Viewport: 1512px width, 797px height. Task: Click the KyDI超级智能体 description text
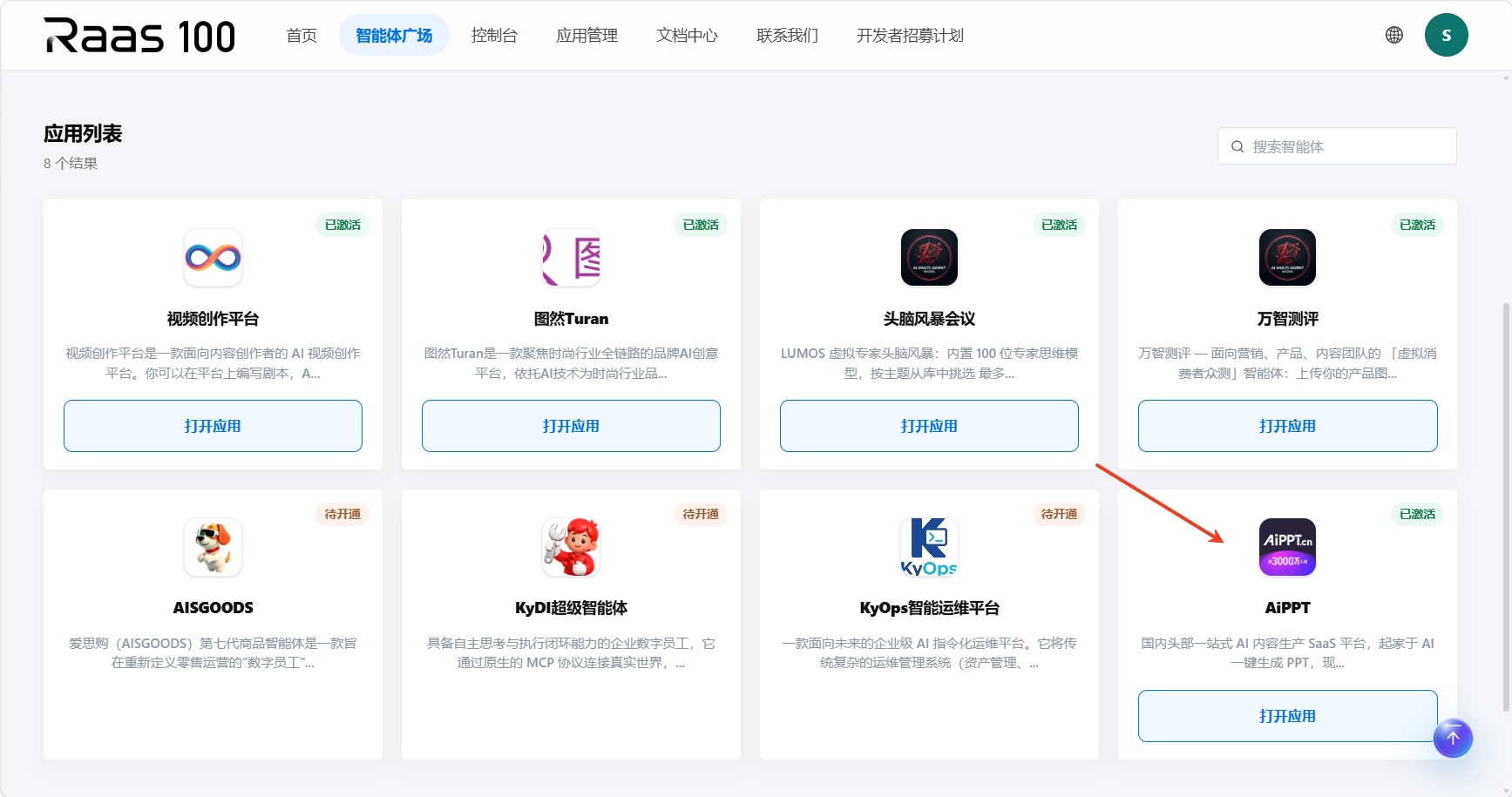(x=571, y=653)
